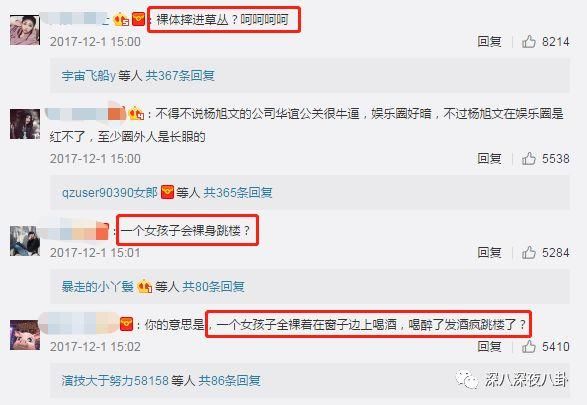Screen dimensions: 587x405
Task: Reply to the 2017-12-1 15:01 comment
Action: coord(489,253)
